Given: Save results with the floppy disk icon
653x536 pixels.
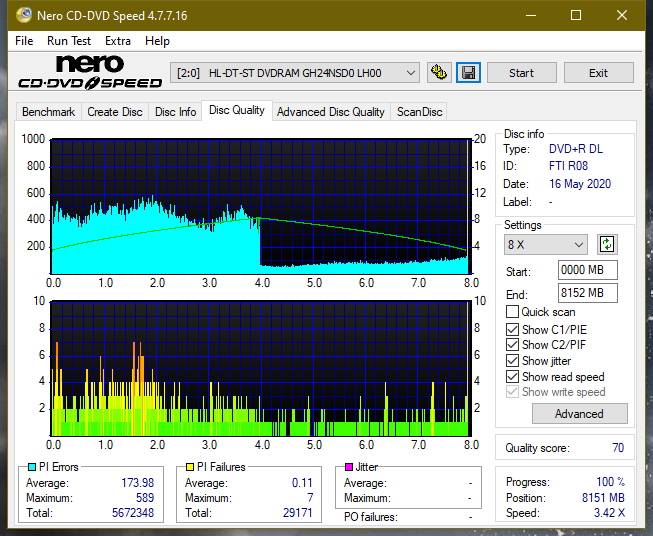Looking at the screenshot, I should point(469,73).
